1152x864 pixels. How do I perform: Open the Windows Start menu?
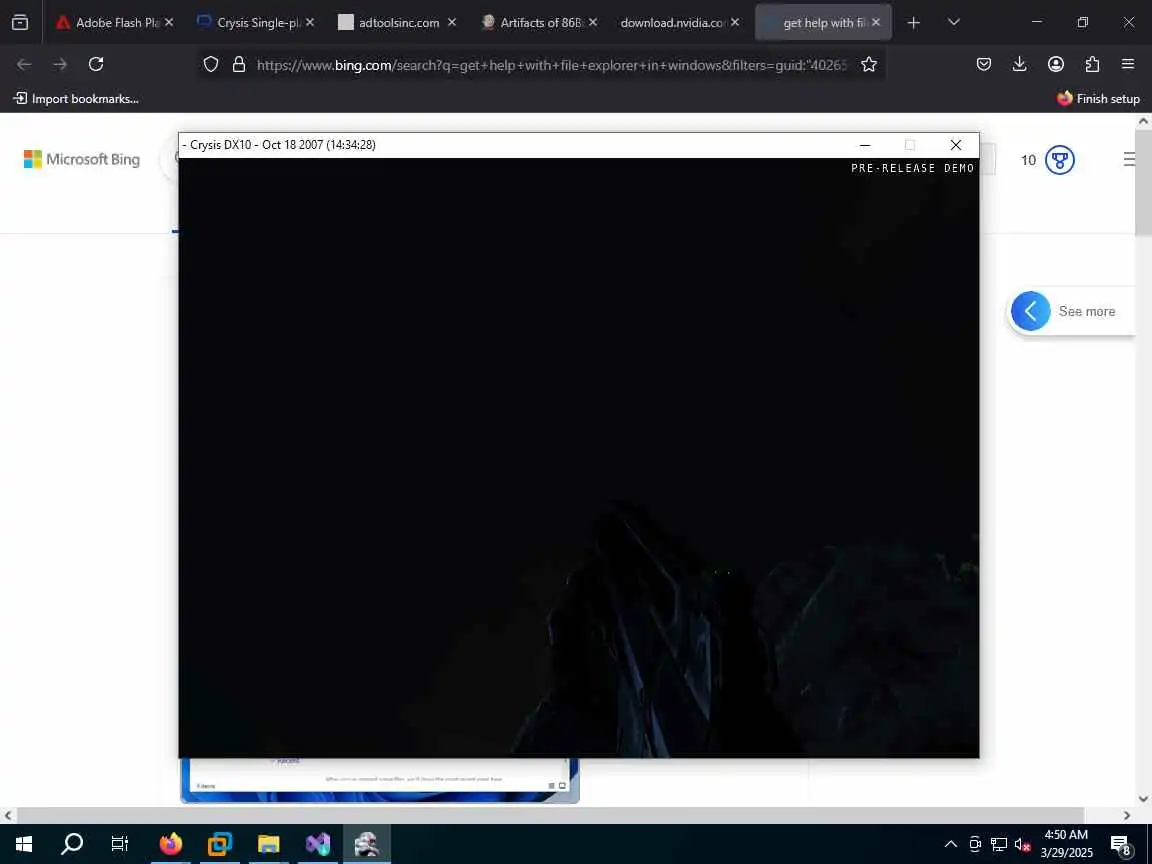[24, 843]
